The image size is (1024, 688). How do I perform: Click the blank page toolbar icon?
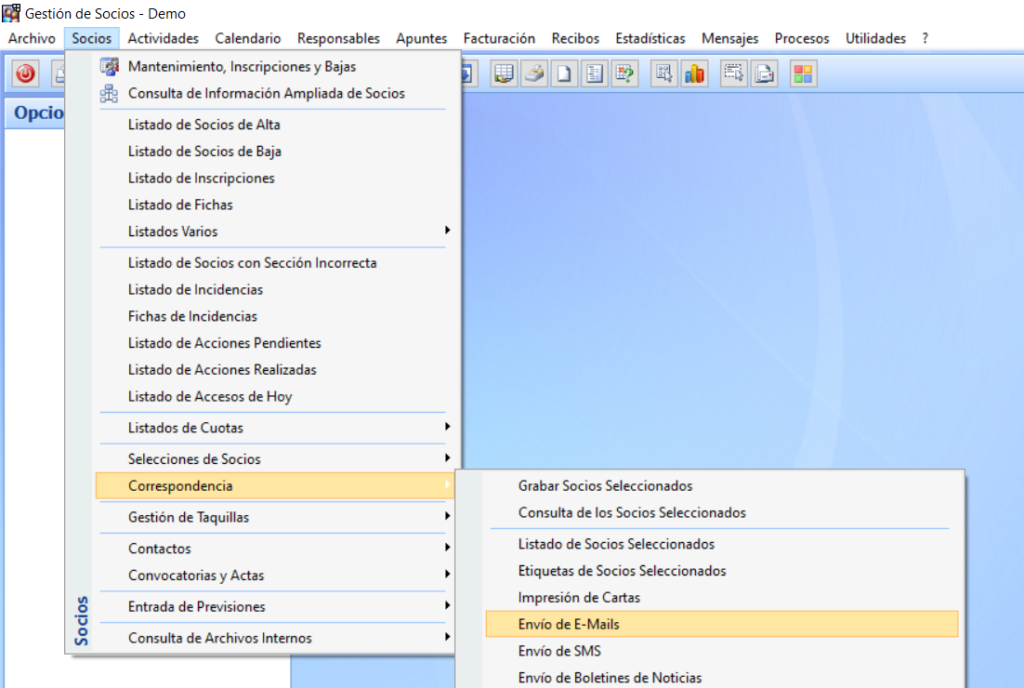[564, 74]
